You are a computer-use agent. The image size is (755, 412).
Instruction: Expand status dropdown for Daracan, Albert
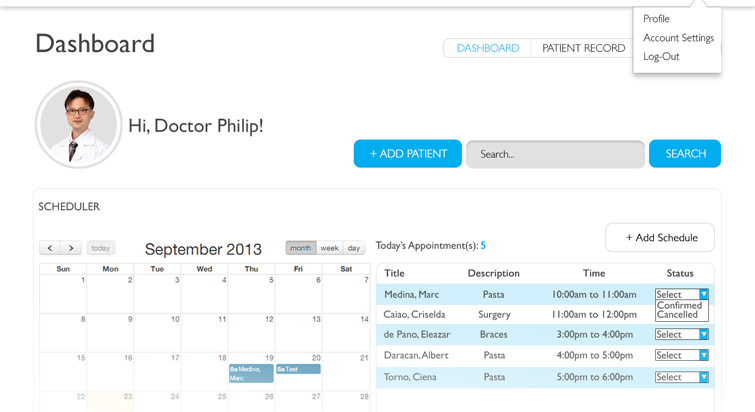click(682, 355)
